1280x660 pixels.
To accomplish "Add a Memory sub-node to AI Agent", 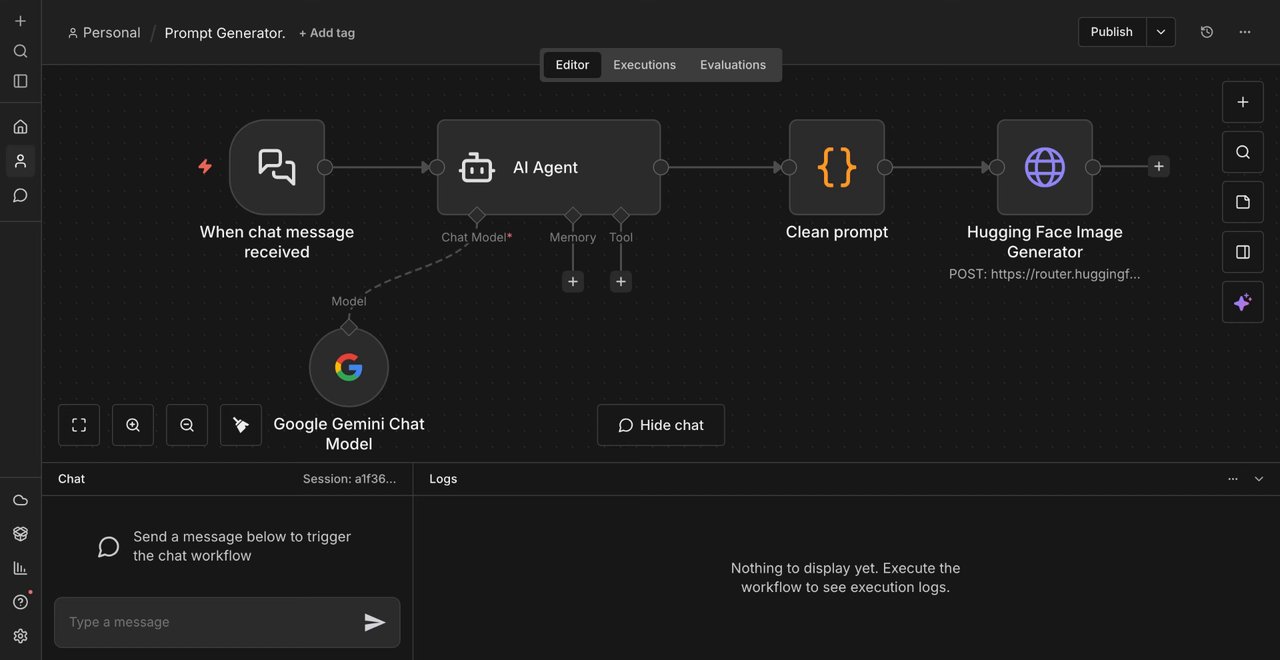I will coord(573,282).
